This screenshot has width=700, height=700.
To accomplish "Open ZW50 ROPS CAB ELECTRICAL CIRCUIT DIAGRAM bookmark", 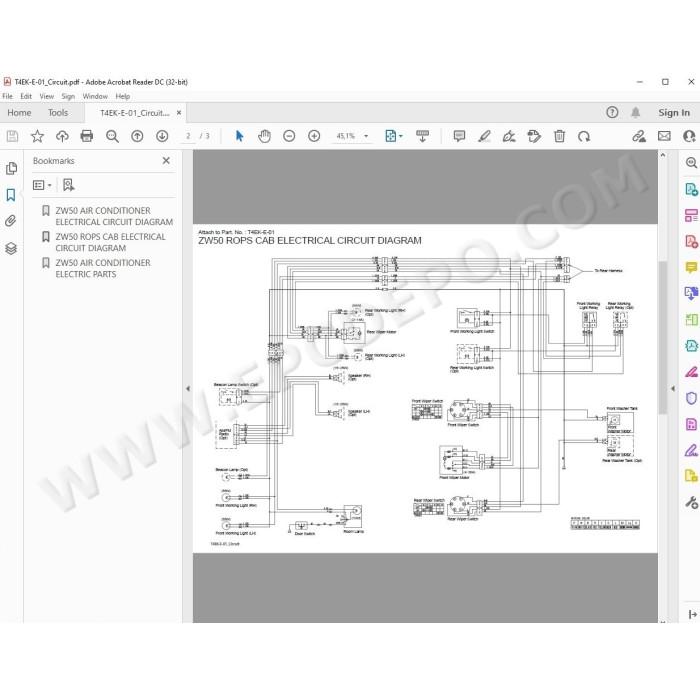I will tap(110, 242).
